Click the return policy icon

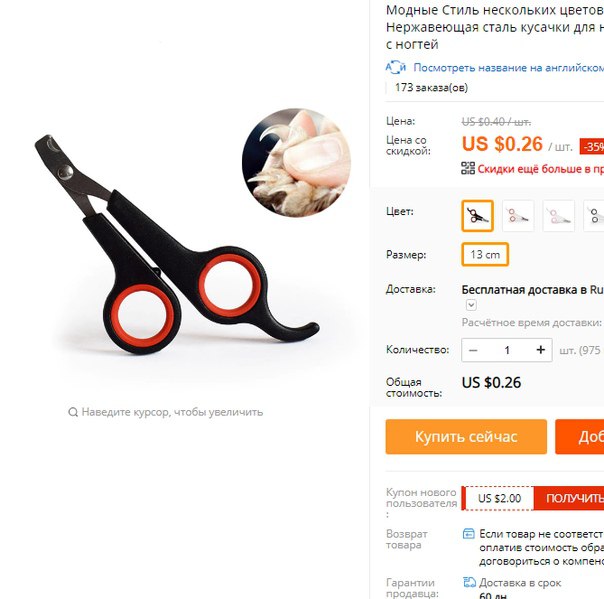(x=468, y=534)
